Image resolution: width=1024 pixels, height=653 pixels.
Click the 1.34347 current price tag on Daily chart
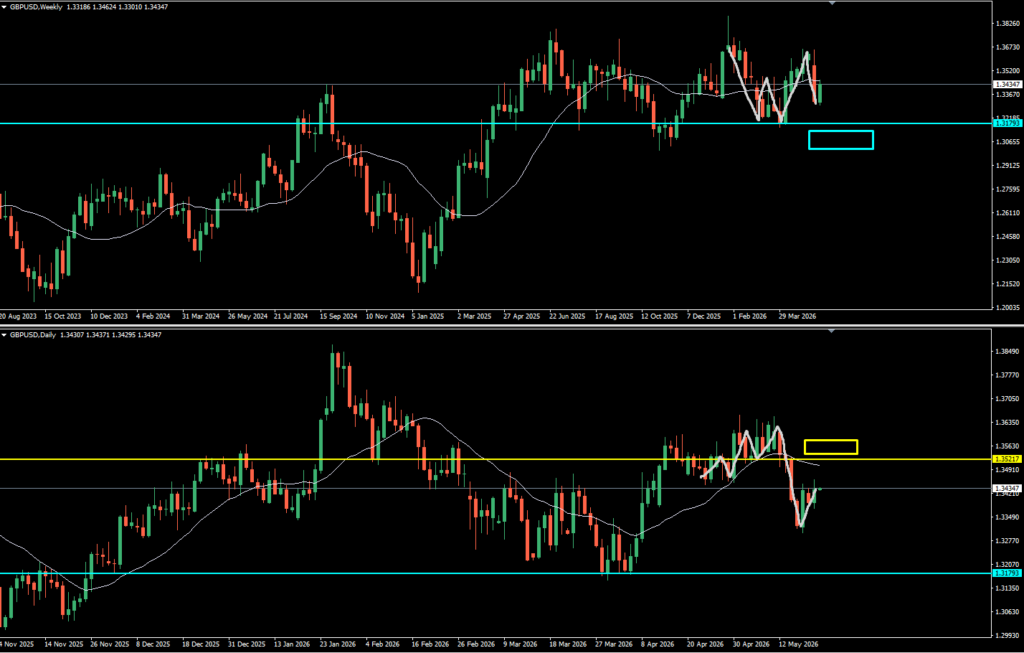(x=1006, y=488)
